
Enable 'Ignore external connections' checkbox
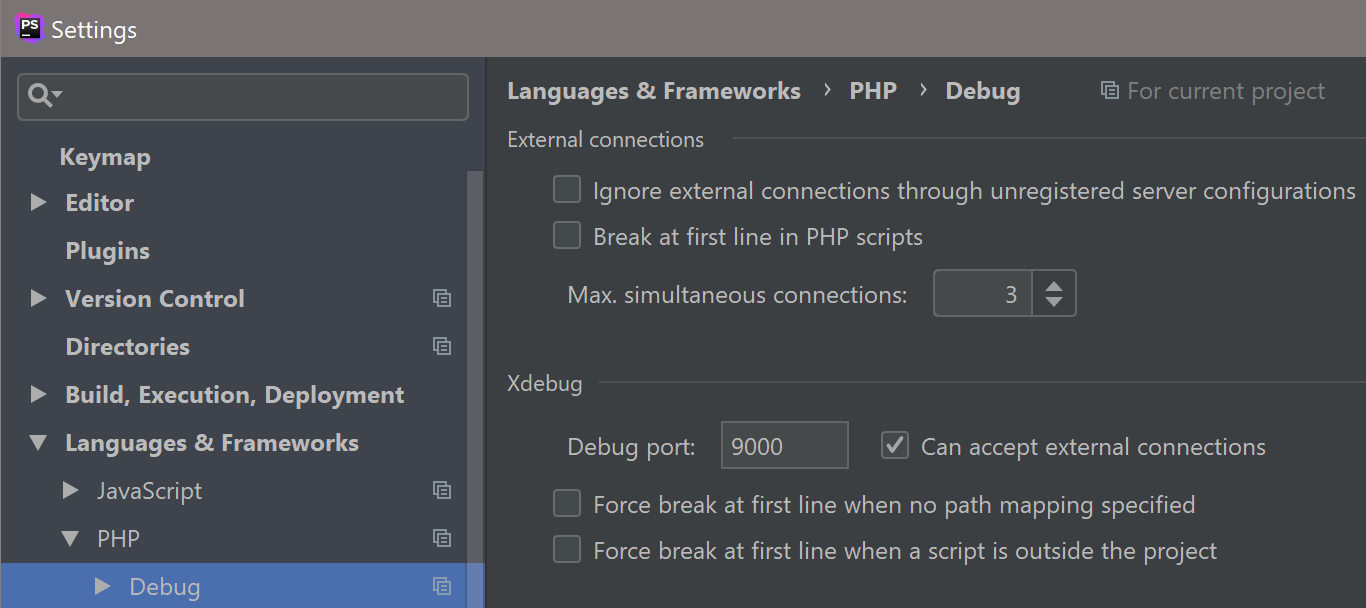567,190
